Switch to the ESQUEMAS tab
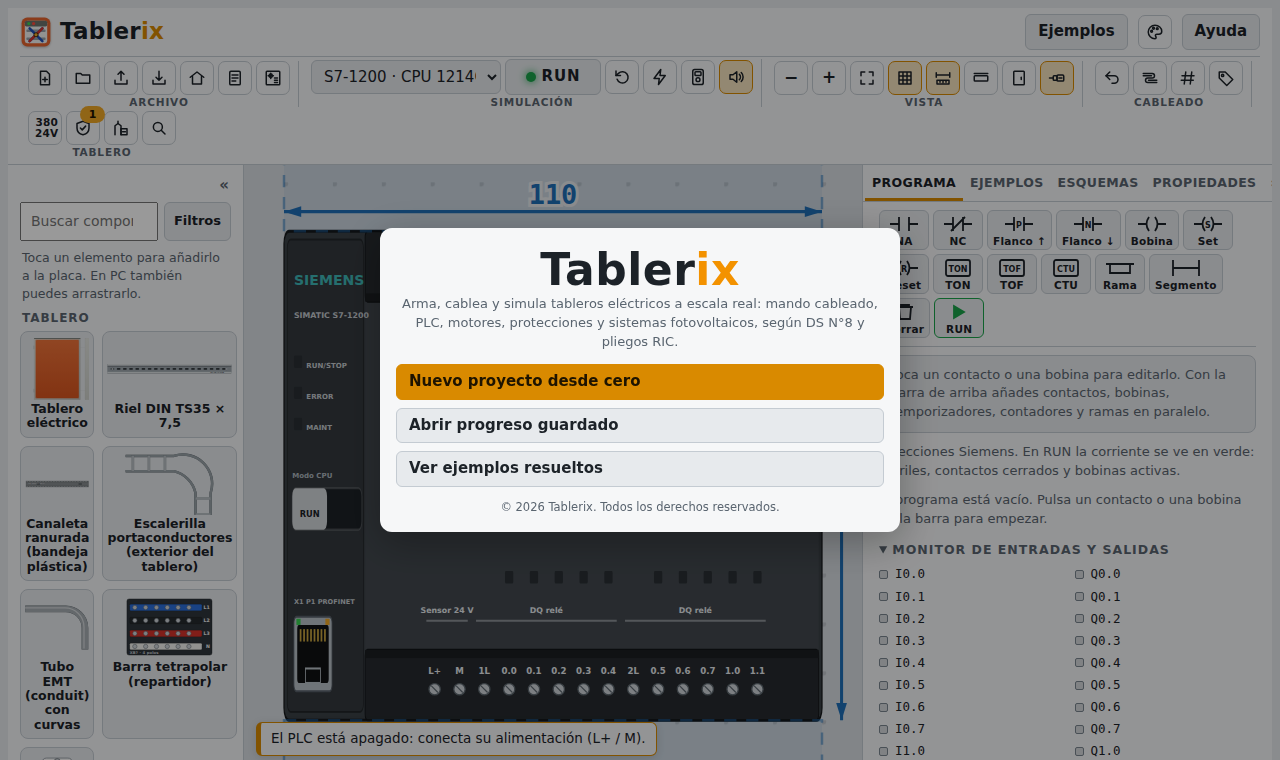1280x760 pixels. [1097, 183]
